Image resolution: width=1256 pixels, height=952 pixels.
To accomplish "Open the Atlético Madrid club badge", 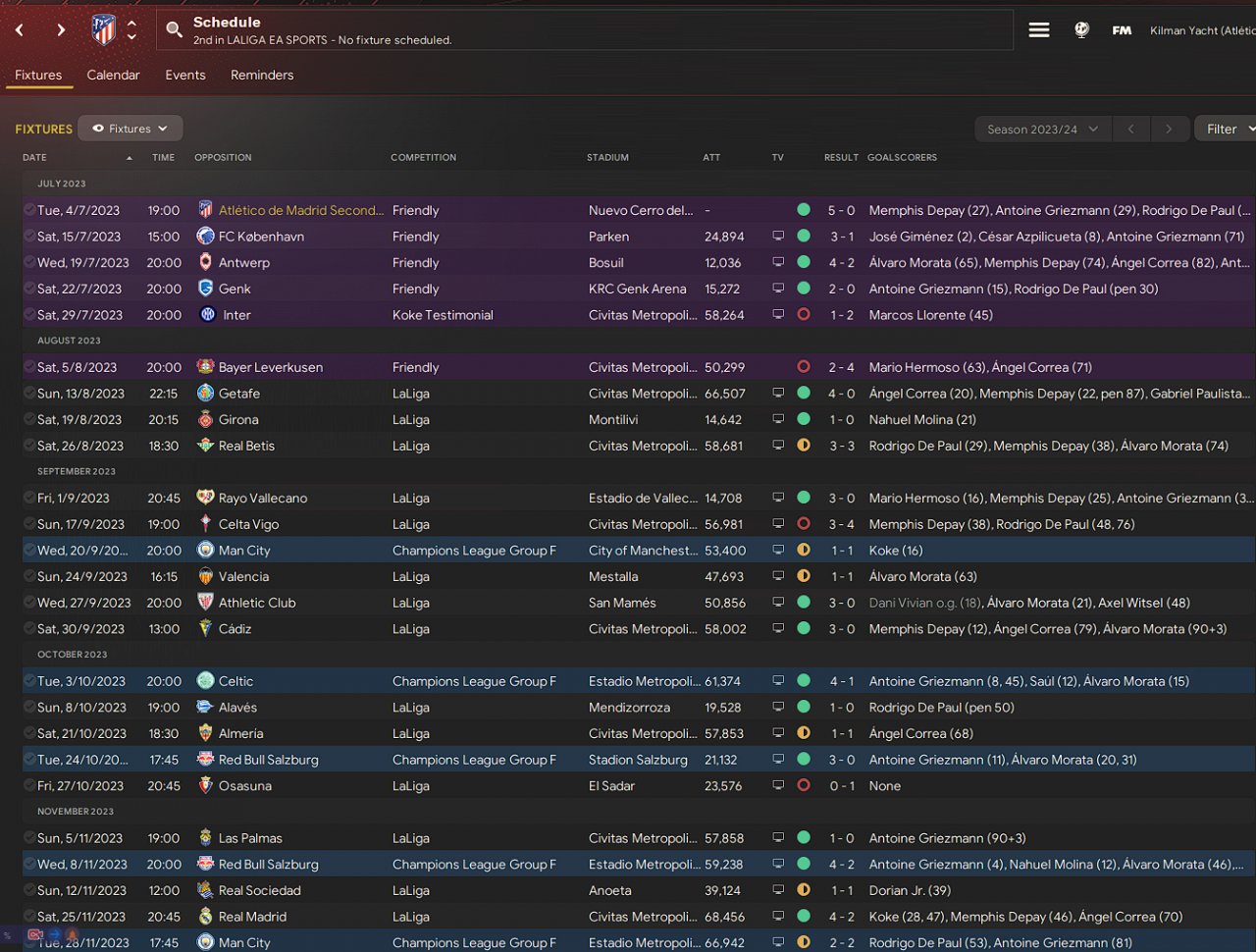I will pyautogui.click(x=103, y=30).
